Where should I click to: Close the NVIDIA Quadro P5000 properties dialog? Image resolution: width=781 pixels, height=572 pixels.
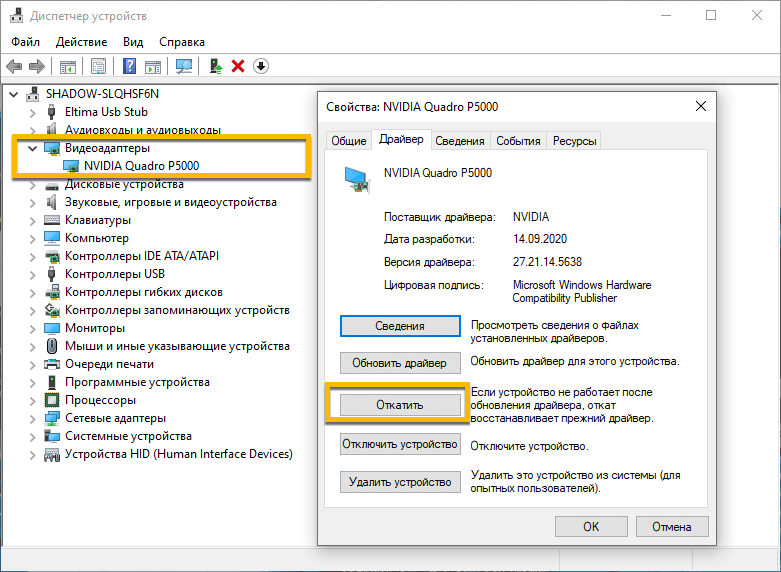point(701,106)
